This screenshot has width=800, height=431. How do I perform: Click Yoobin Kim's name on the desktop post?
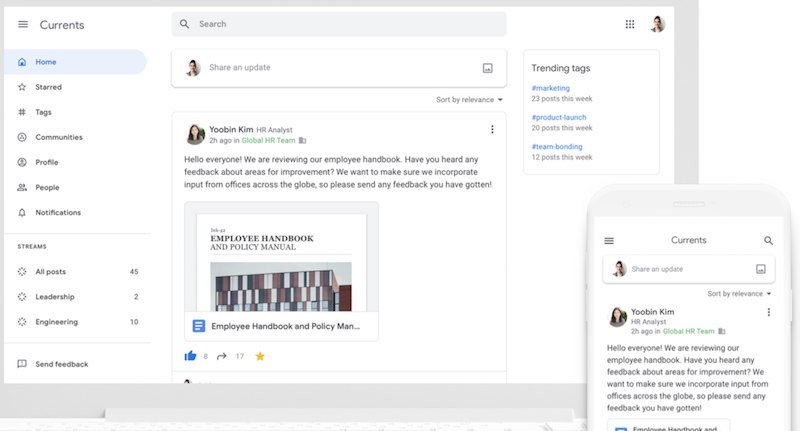(x=231, y=130)
